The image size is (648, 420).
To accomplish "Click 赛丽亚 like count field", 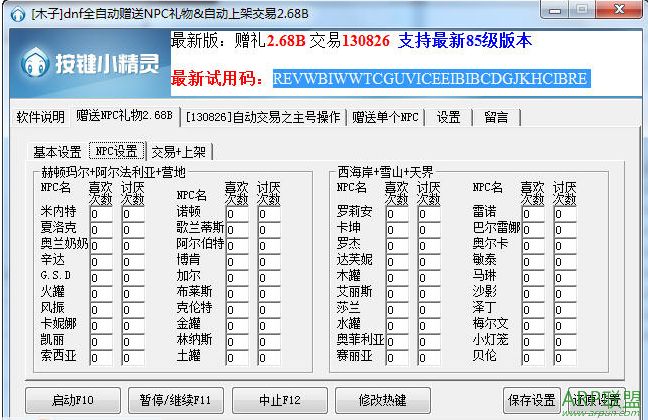I will pos(397,358).
